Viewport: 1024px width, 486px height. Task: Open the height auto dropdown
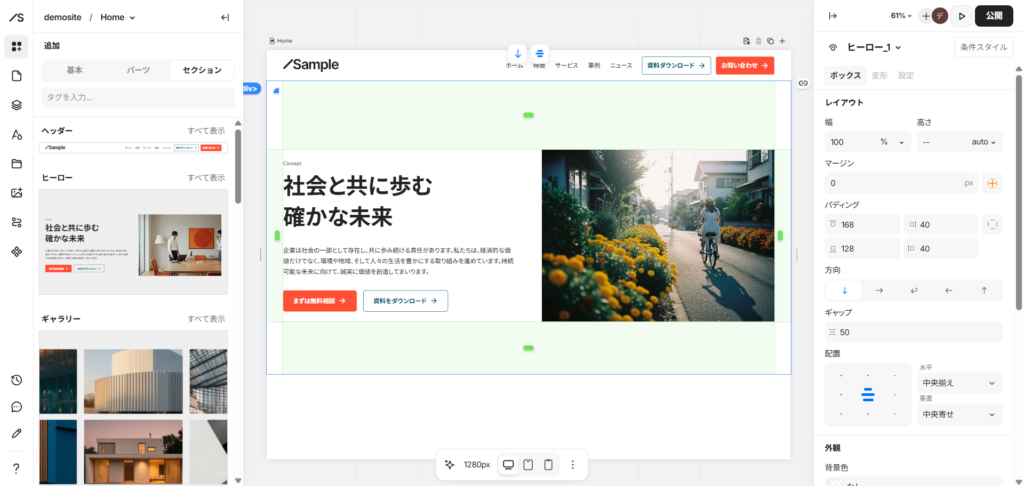pyautogui.click(x=984, y=142)
